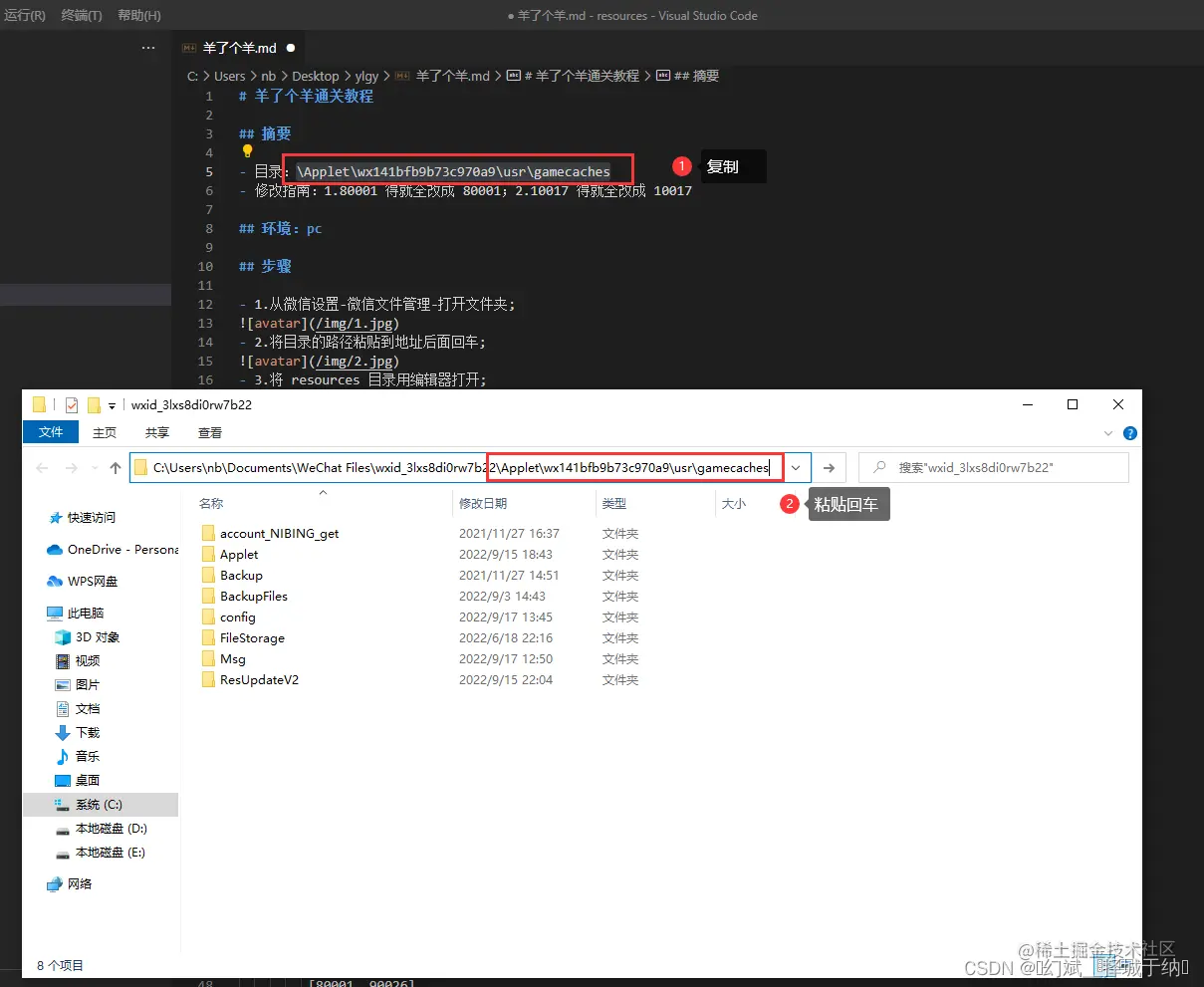Click the Desktop breadcrumb segment

(315, 76)
